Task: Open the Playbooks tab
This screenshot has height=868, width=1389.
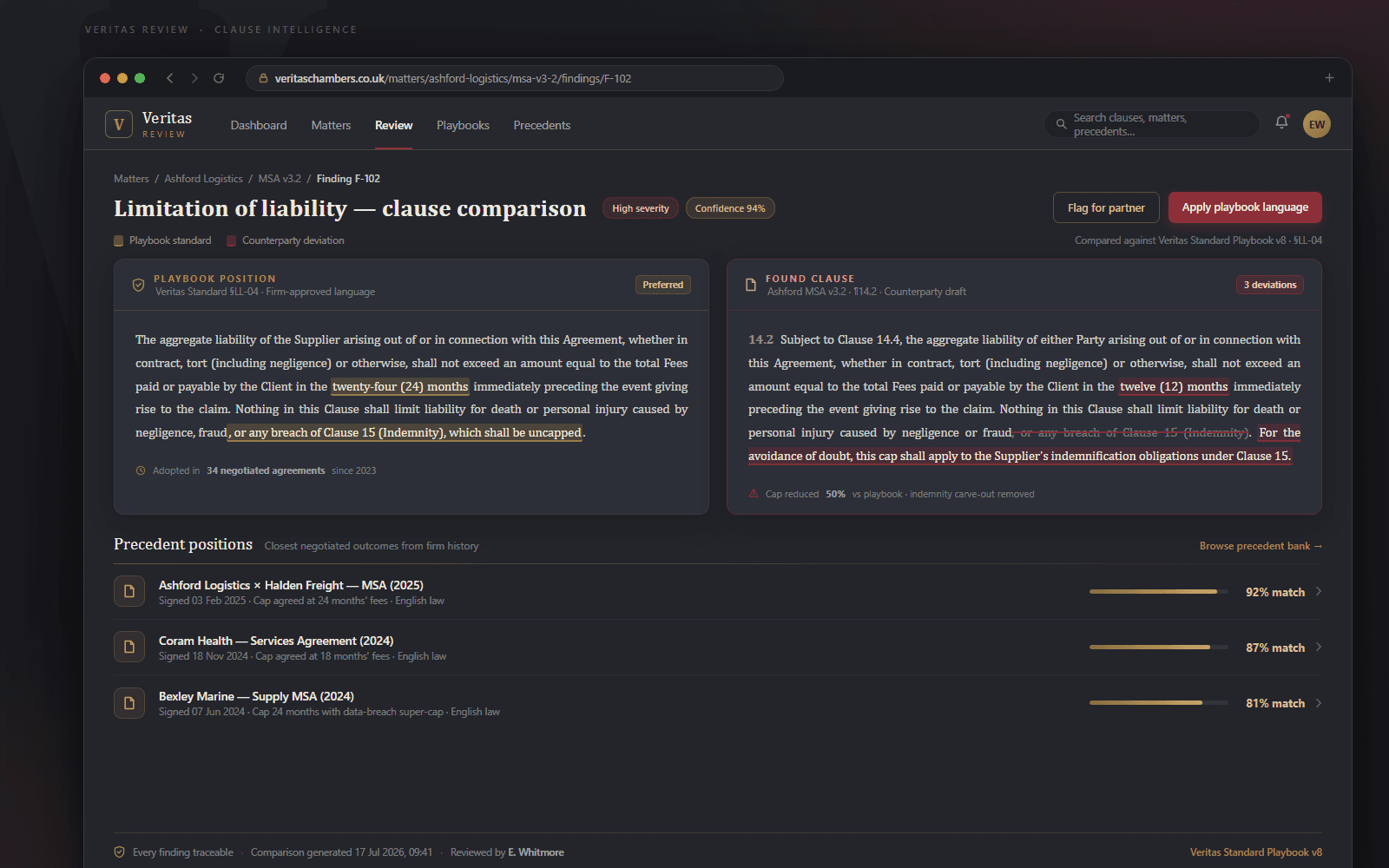Action: click(x=463, y=125)
